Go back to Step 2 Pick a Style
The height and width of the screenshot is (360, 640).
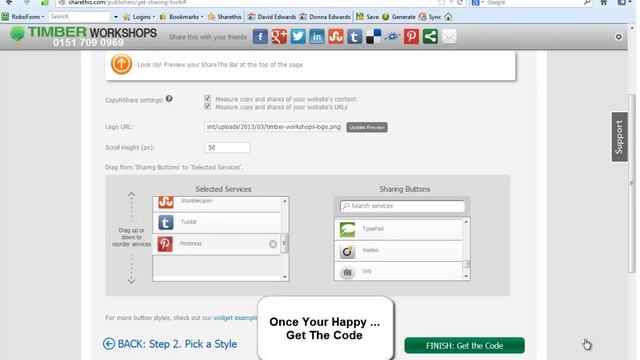(x=170, y=344)
